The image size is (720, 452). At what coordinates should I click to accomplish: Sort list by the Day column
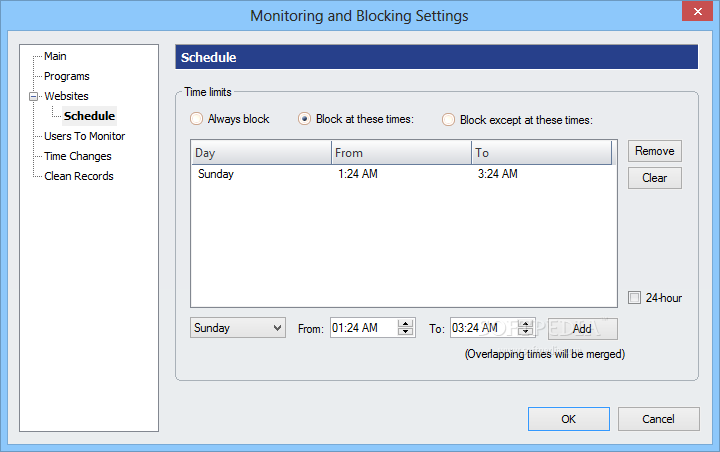point(261,153)
